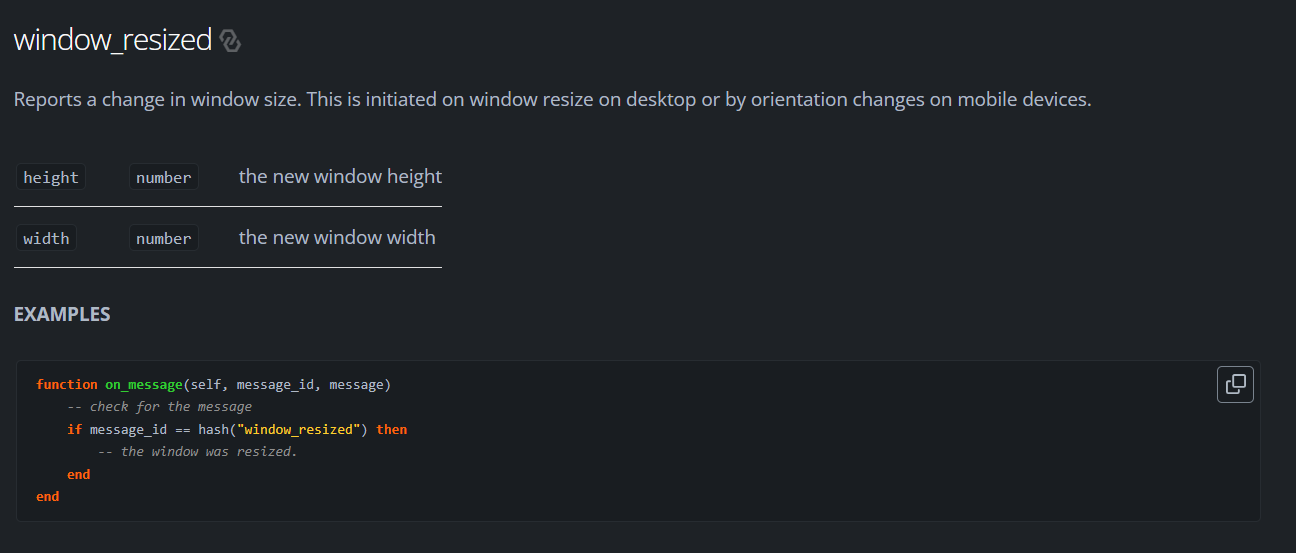The height and width of the screenshot is (553, 1296).
Task: Click the "the window was resized" comment line
Action: (x=198, y=452)
